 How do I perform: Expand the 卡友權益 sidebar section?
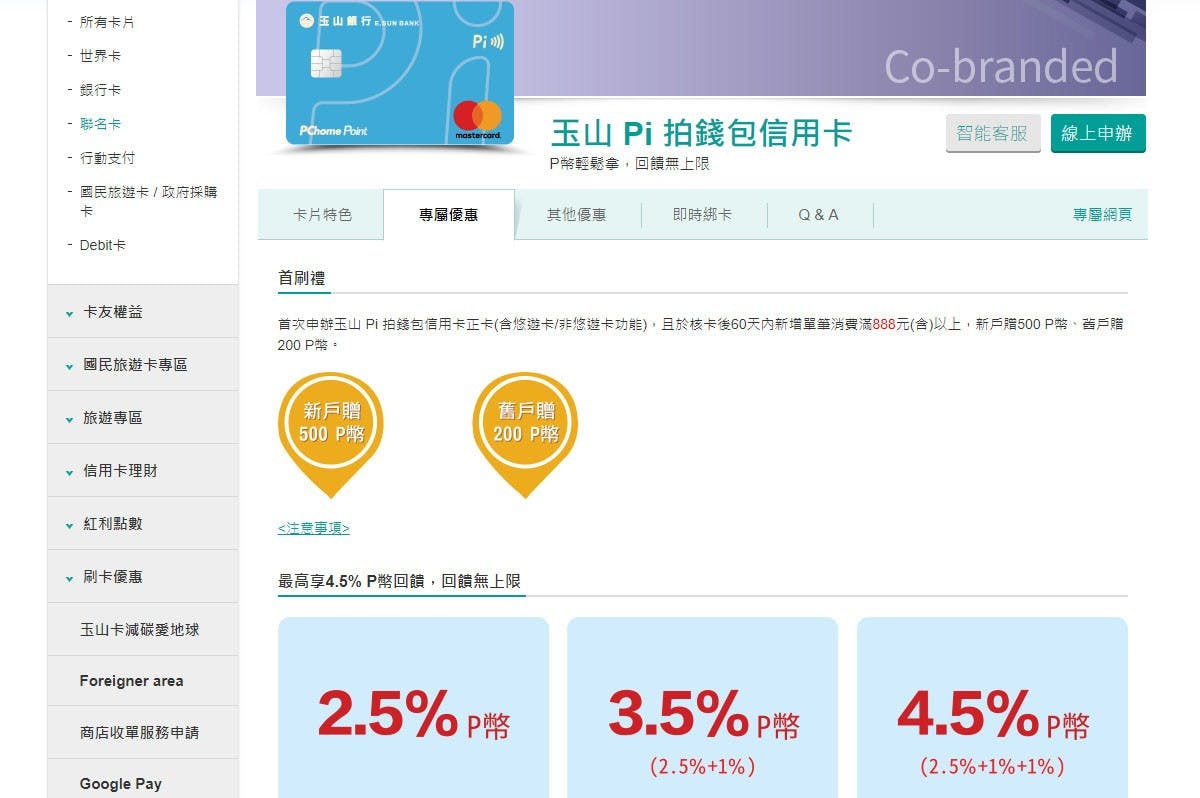143,312
